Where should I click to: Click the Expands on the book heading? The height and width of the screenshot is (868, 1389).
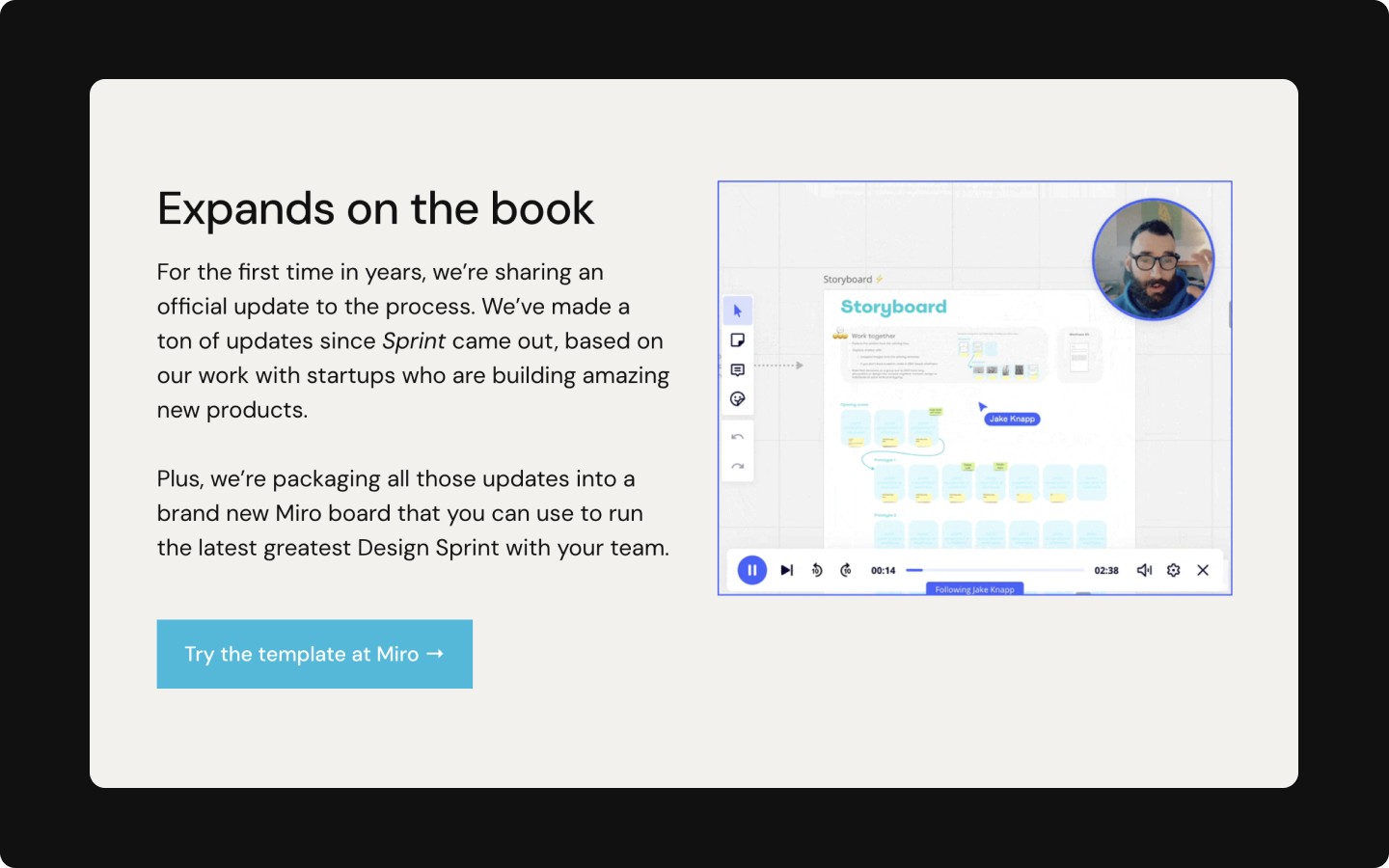(375, 209)
